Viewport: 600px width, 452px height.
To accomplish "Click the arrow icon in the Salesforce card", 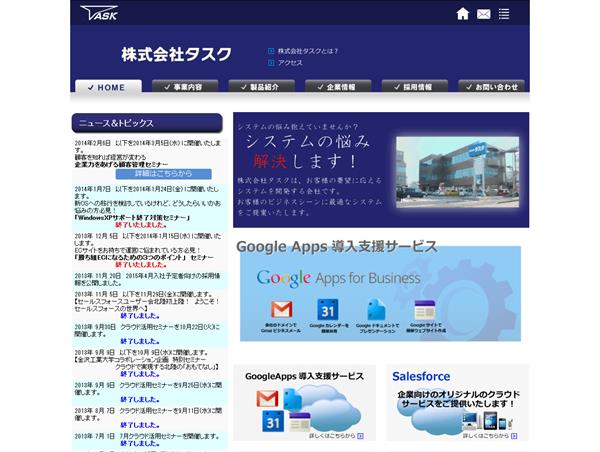I will tap(514, 436).
